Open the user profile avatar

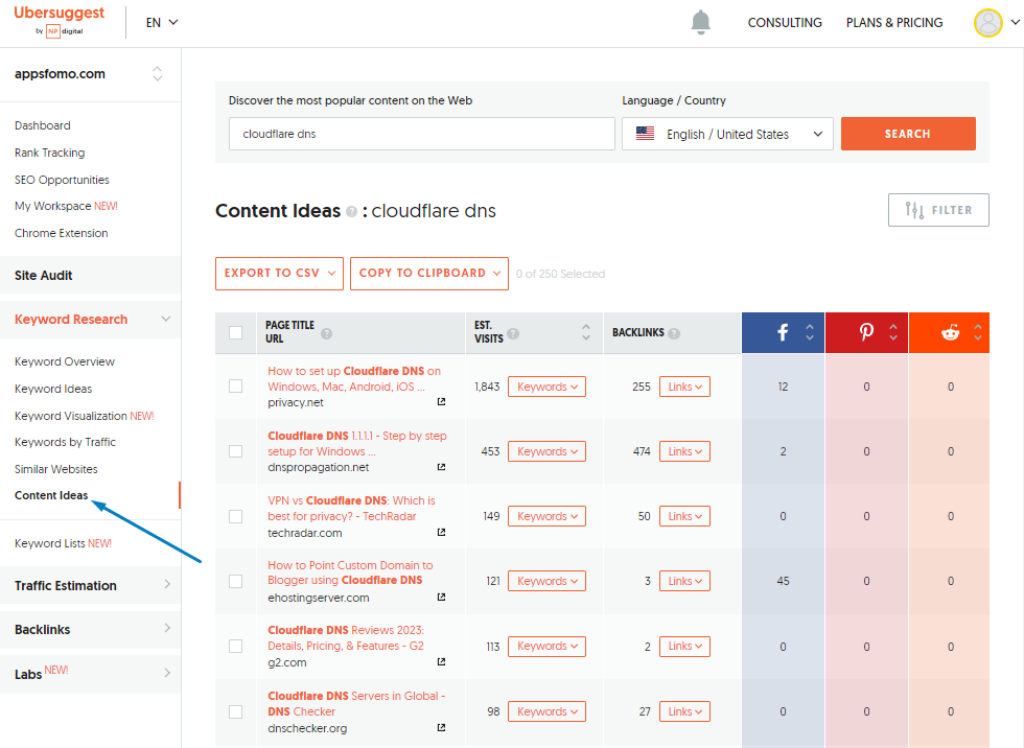tap(987, 22)
